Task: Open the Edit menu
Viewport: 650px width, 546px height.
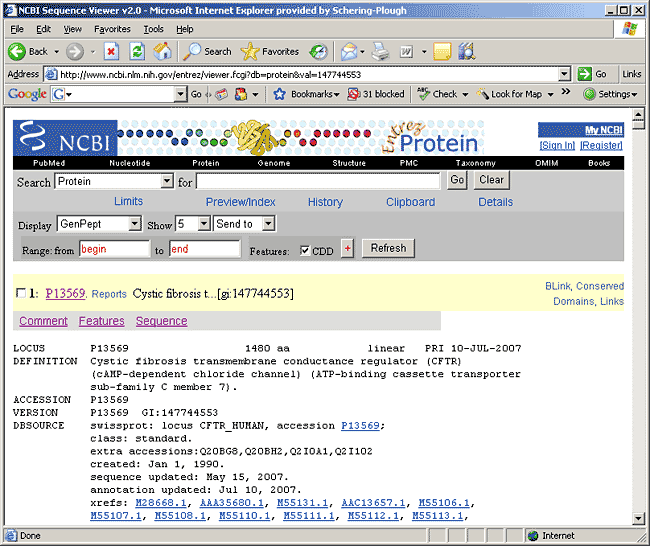Action: click(x=43, y=29)
